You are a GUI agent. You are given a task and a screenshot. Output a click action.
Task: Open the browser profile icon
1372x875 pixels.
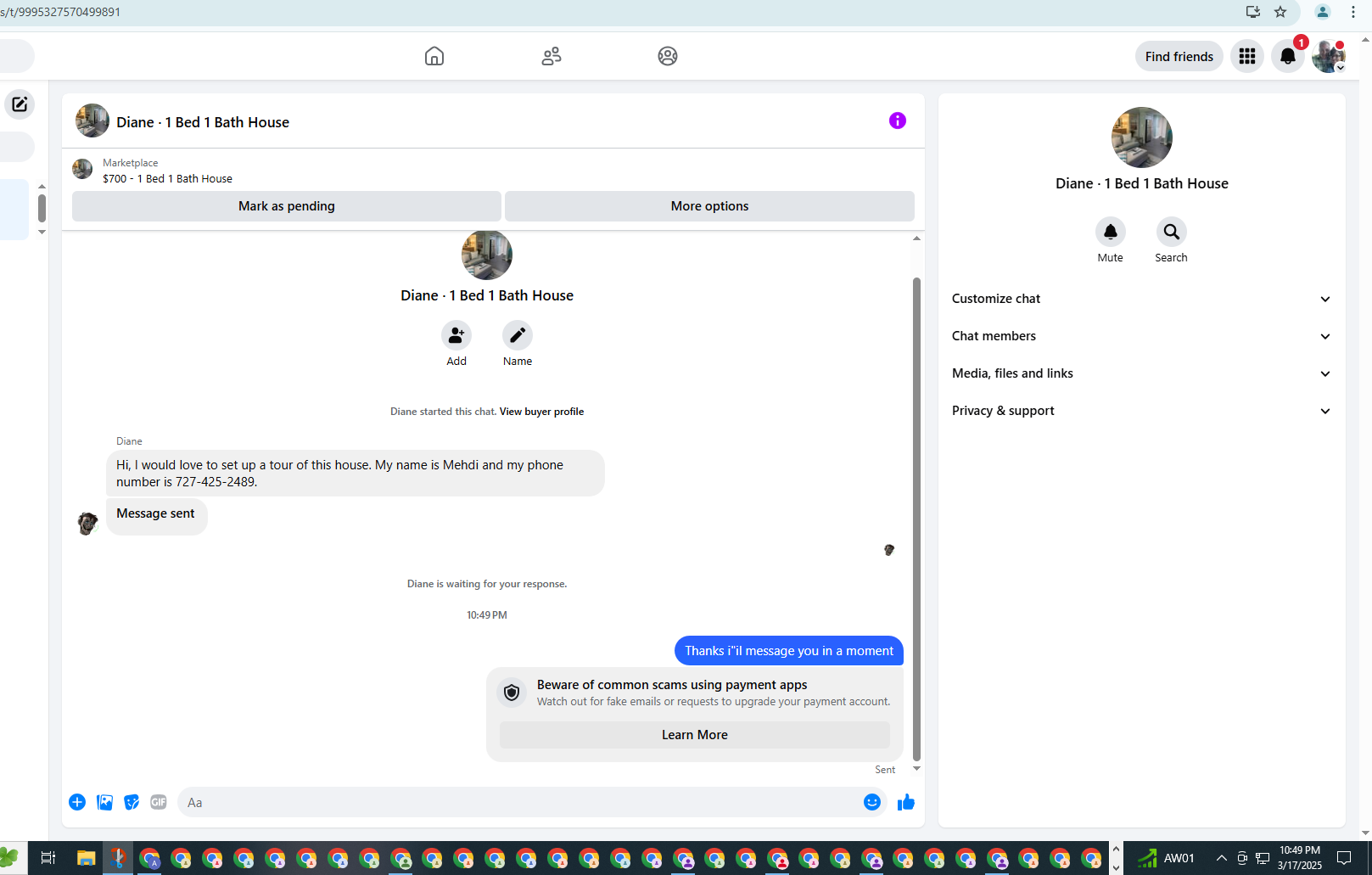(1323, 12)
